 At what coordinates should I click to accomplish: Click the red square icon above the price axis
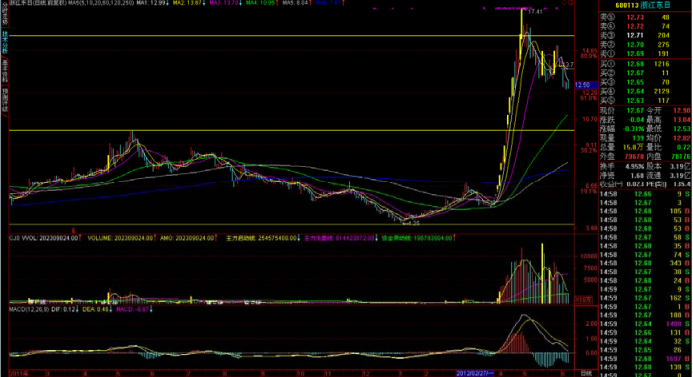point(571,3)
